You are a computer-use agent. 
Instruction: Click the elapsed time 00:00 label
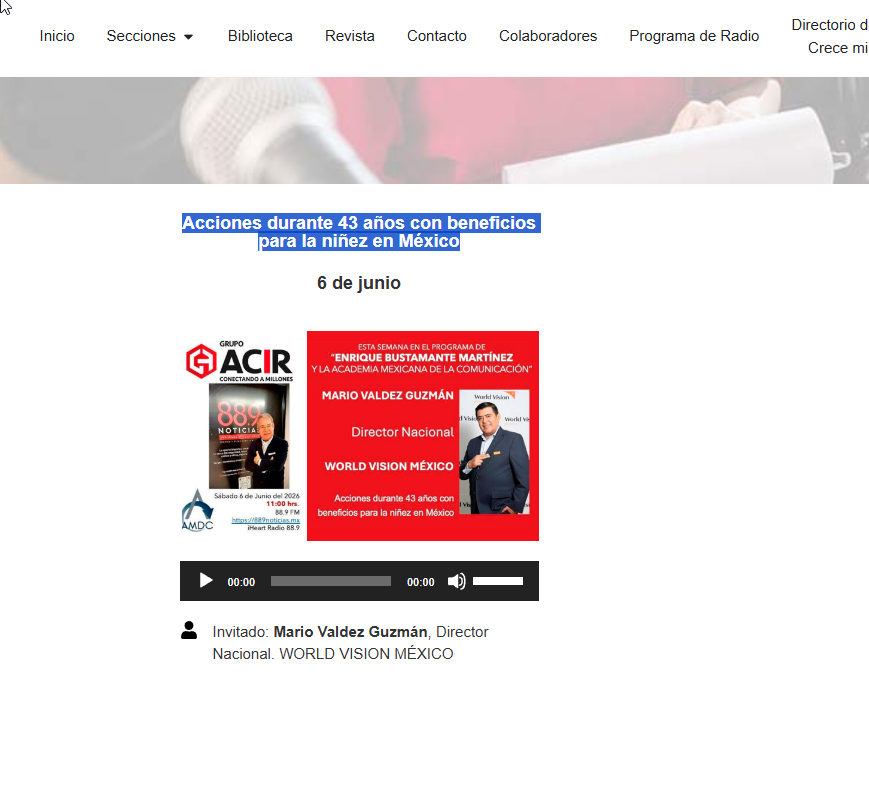(x=241, y=582)
